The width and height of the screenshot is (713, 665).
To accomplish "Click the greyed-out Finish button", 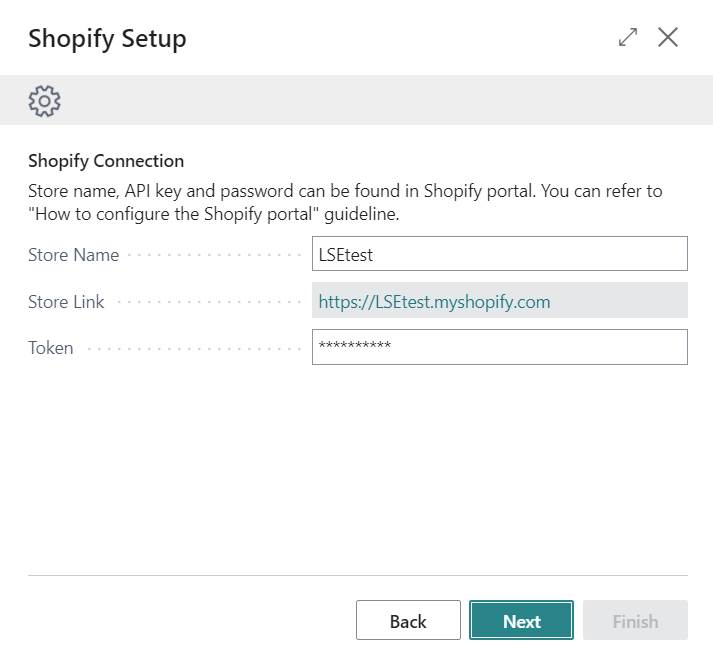I will tap(635, 621).
